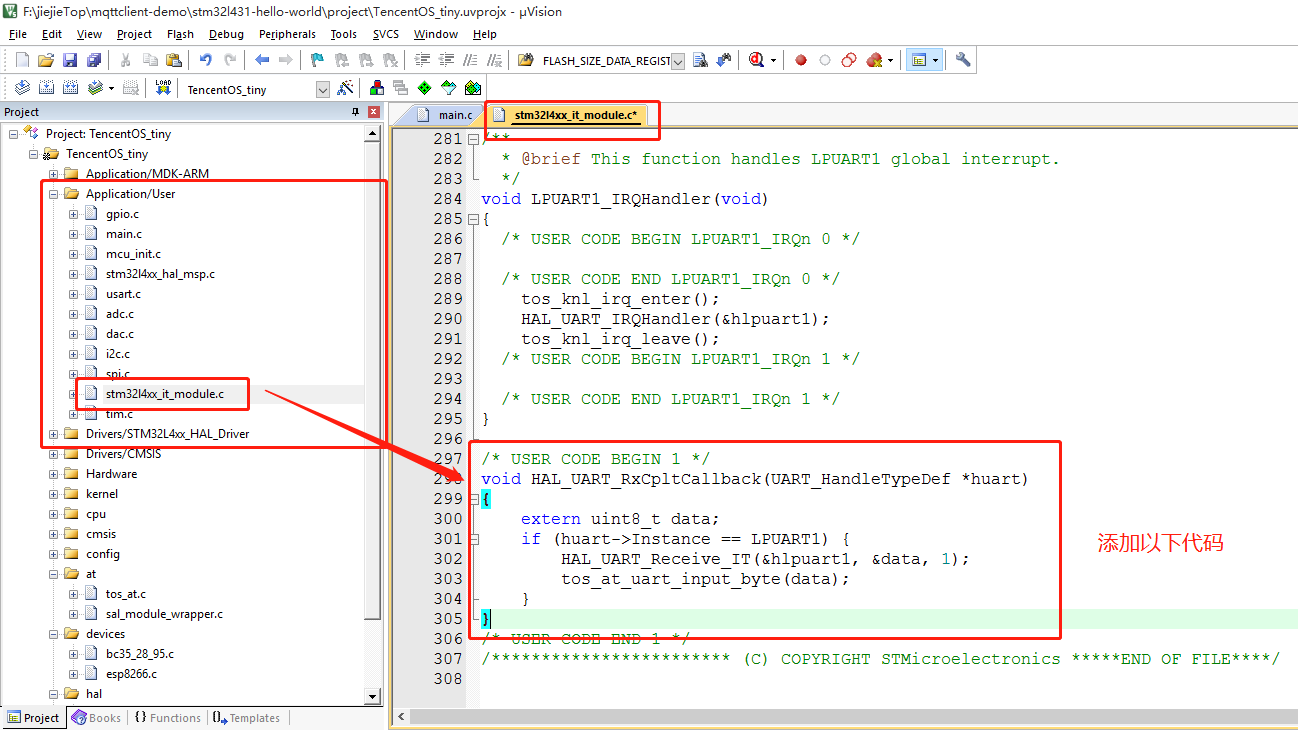Click the Build target icon

[x=46, y=88]
